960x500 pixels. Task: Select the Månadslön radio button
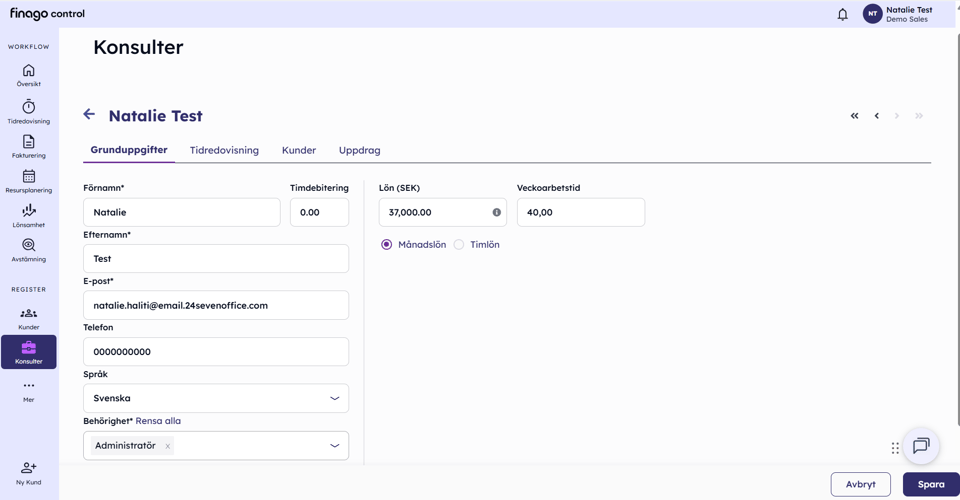click(x=386, y=244)
